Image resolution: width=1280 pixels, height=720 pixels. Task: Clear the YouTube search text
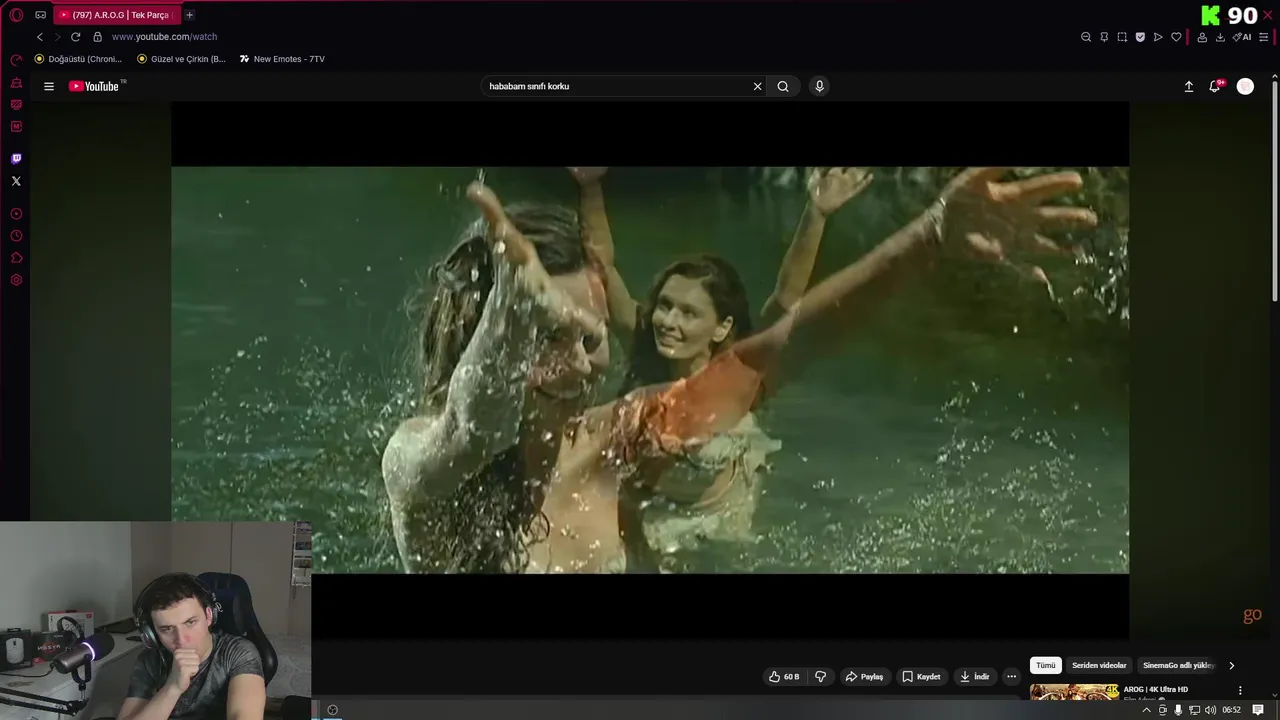tap(757, 86)
